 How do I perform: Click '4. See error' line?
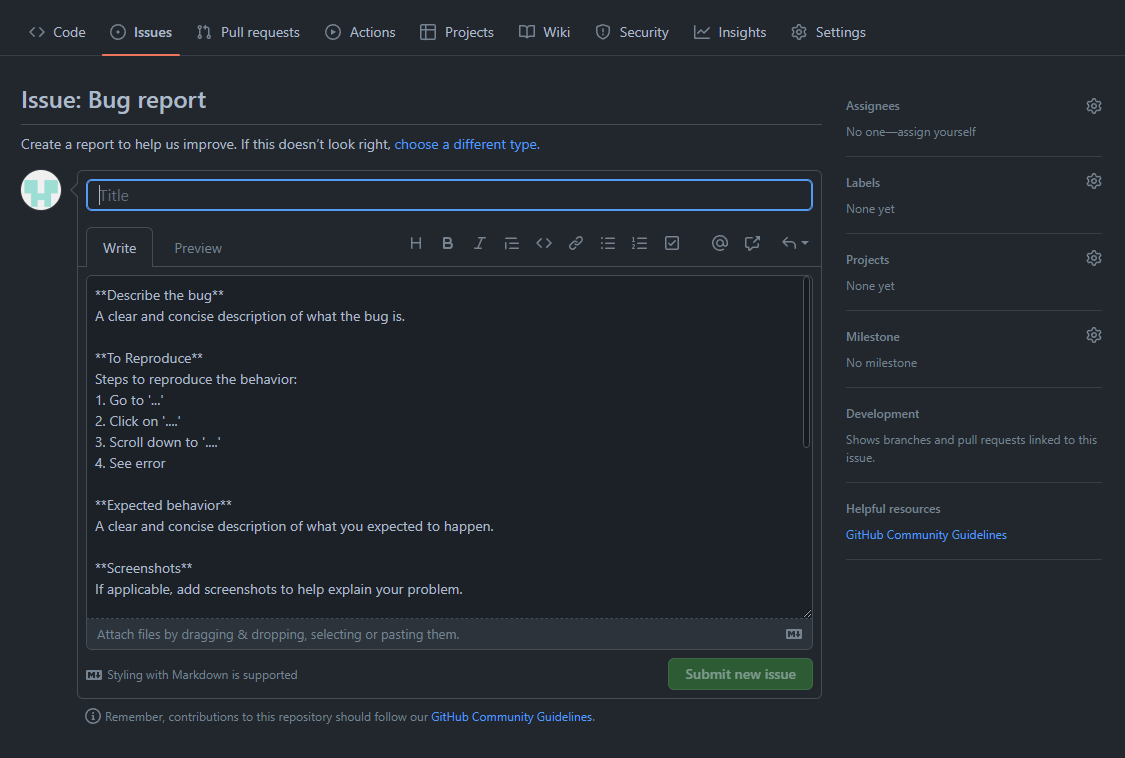130,464
